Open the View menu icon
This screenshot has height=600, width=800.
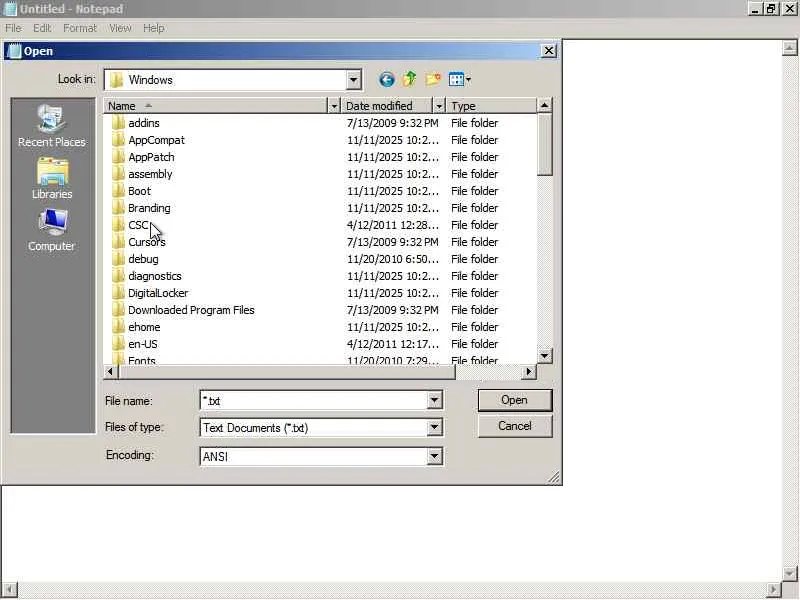coord(459,79)
